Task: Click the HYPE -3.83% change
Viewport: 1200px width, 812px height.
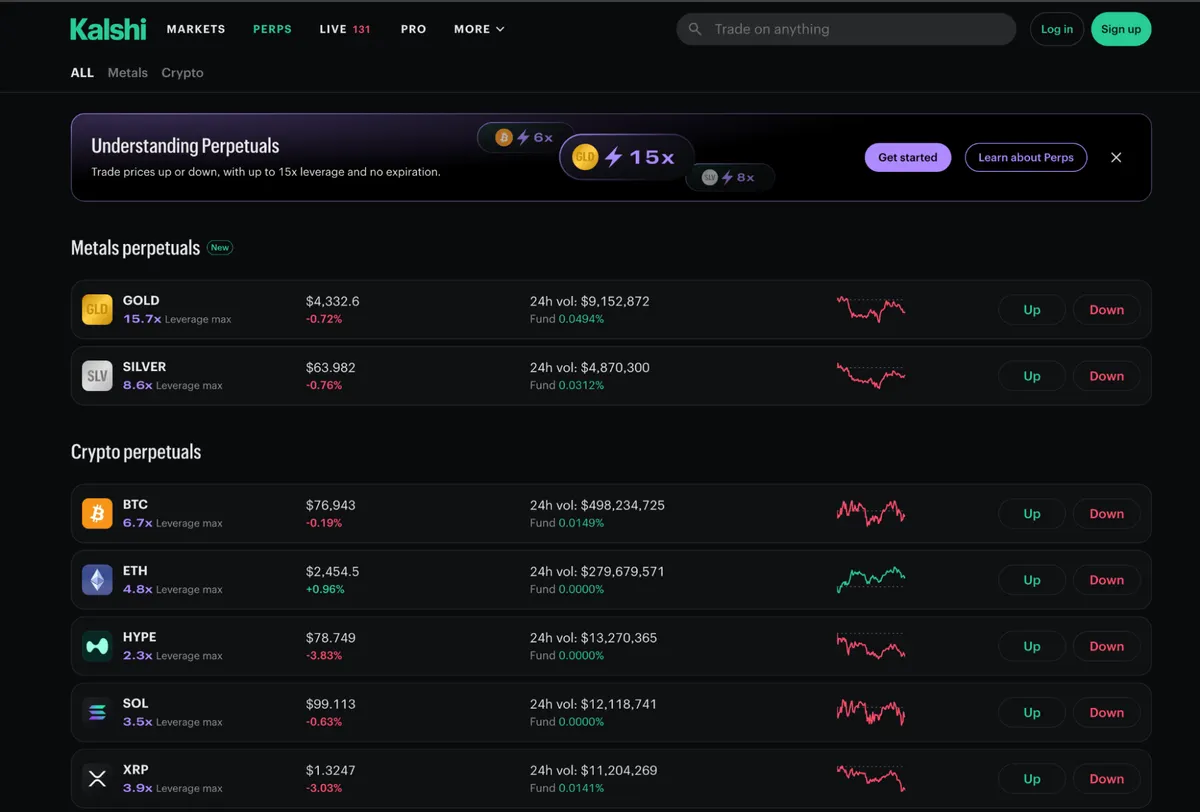Action: coord(324,656)
